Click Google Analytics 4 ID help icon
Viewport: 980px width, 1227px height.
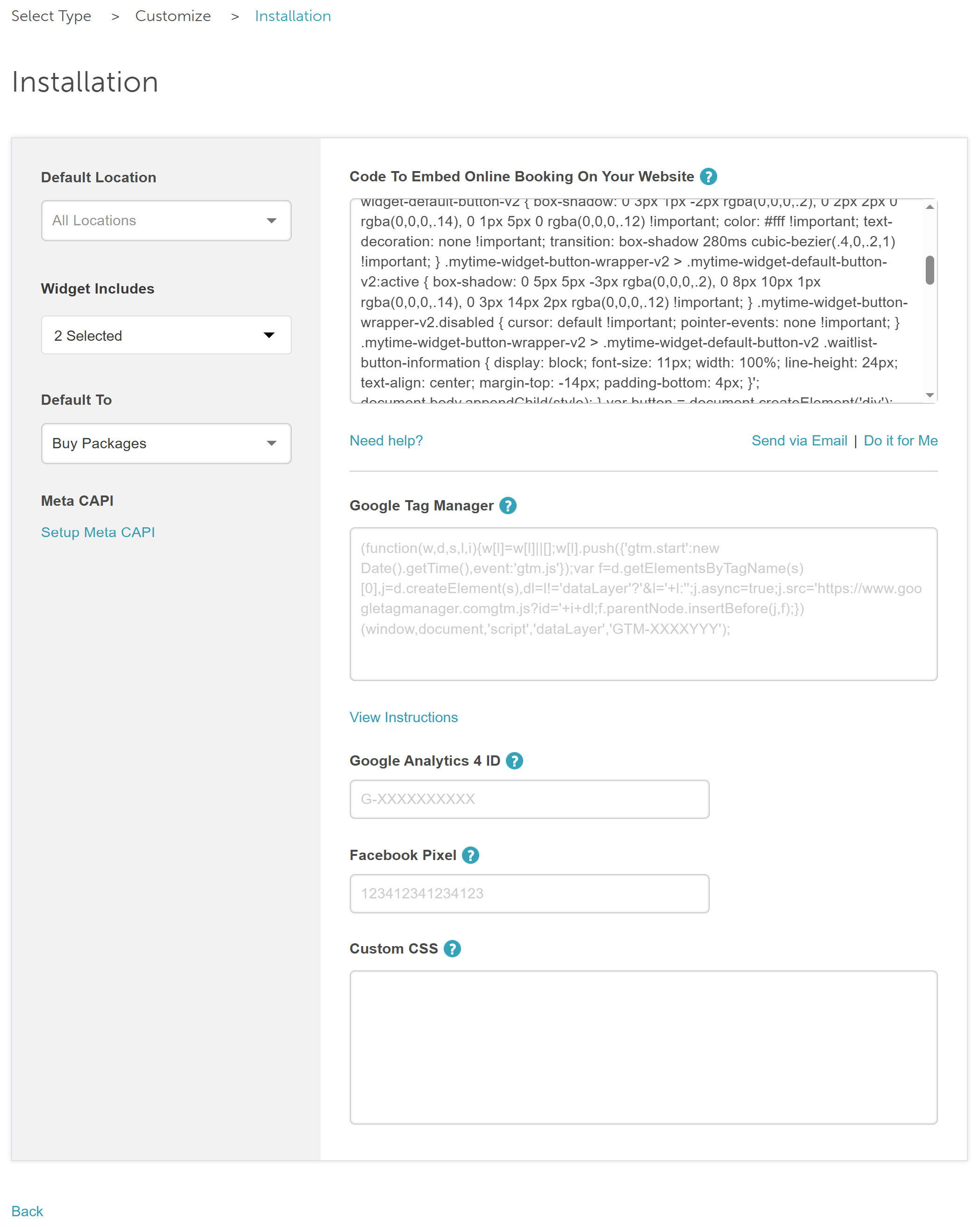(514, 761)
